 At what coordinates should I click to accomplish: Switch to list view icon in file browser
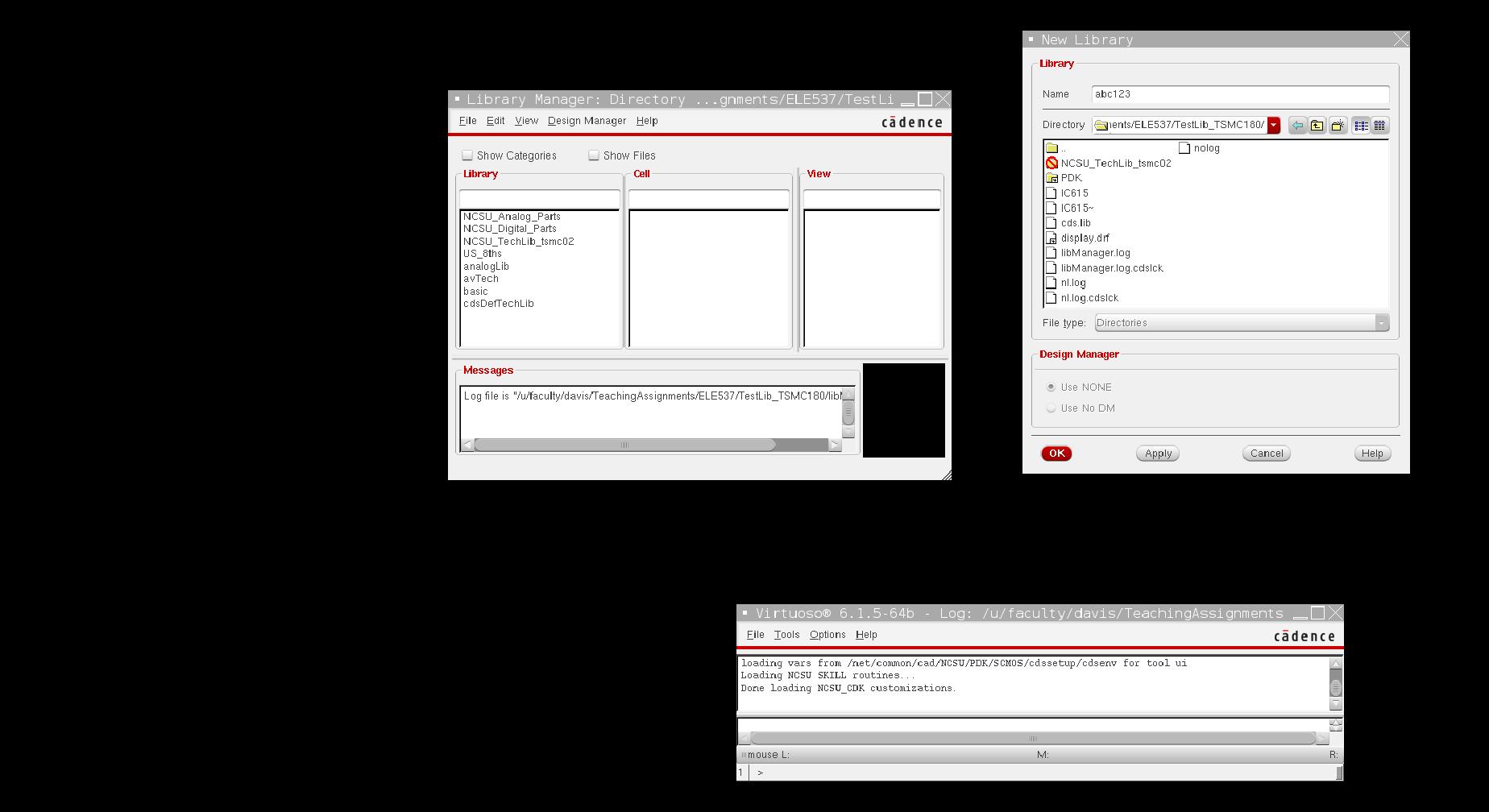pos(1361,126)
